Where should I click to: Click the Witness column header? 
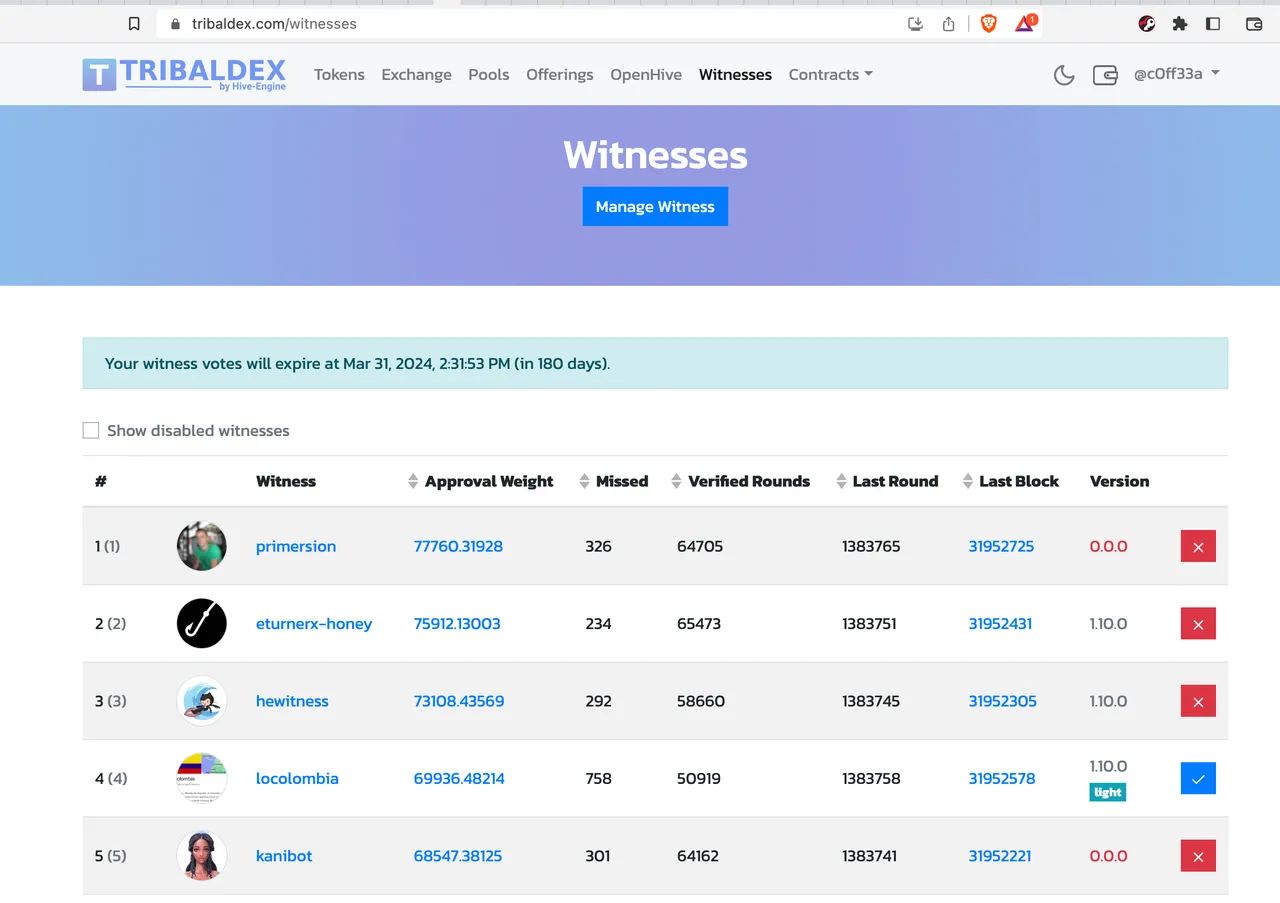(x=286, y=481)
